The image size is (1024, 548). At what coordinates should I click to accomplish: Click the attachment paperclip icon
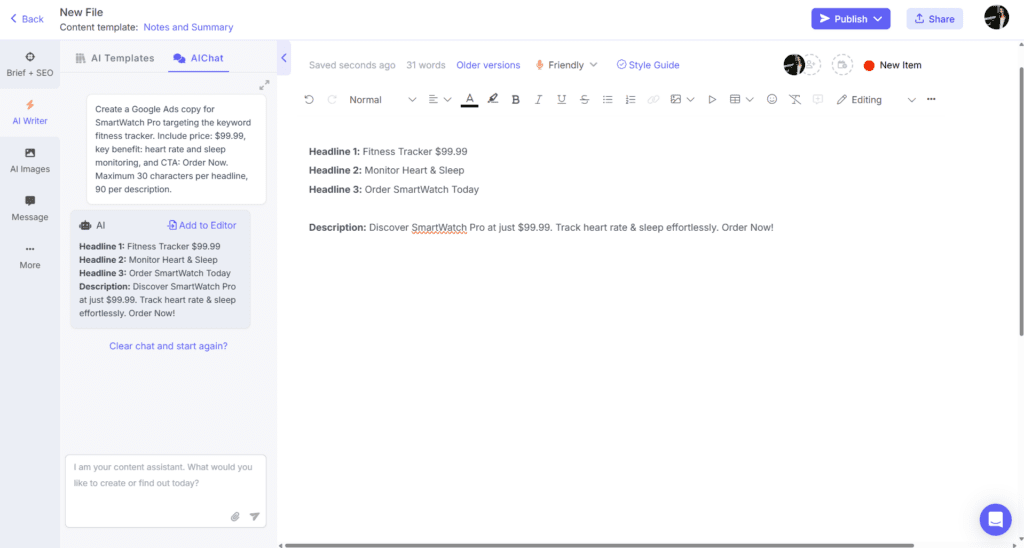[235, 517]
